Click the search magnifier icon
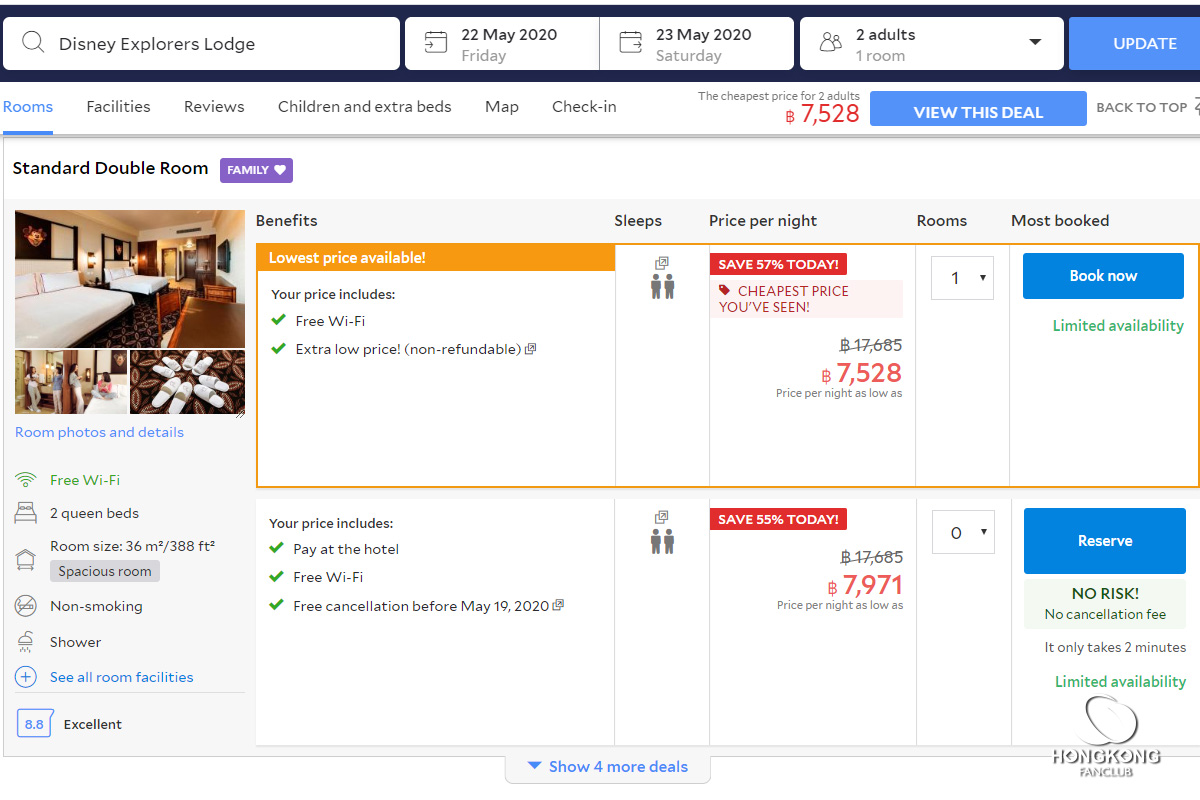Viewport: 1200px width, 800px height. [x=34, y=43]
